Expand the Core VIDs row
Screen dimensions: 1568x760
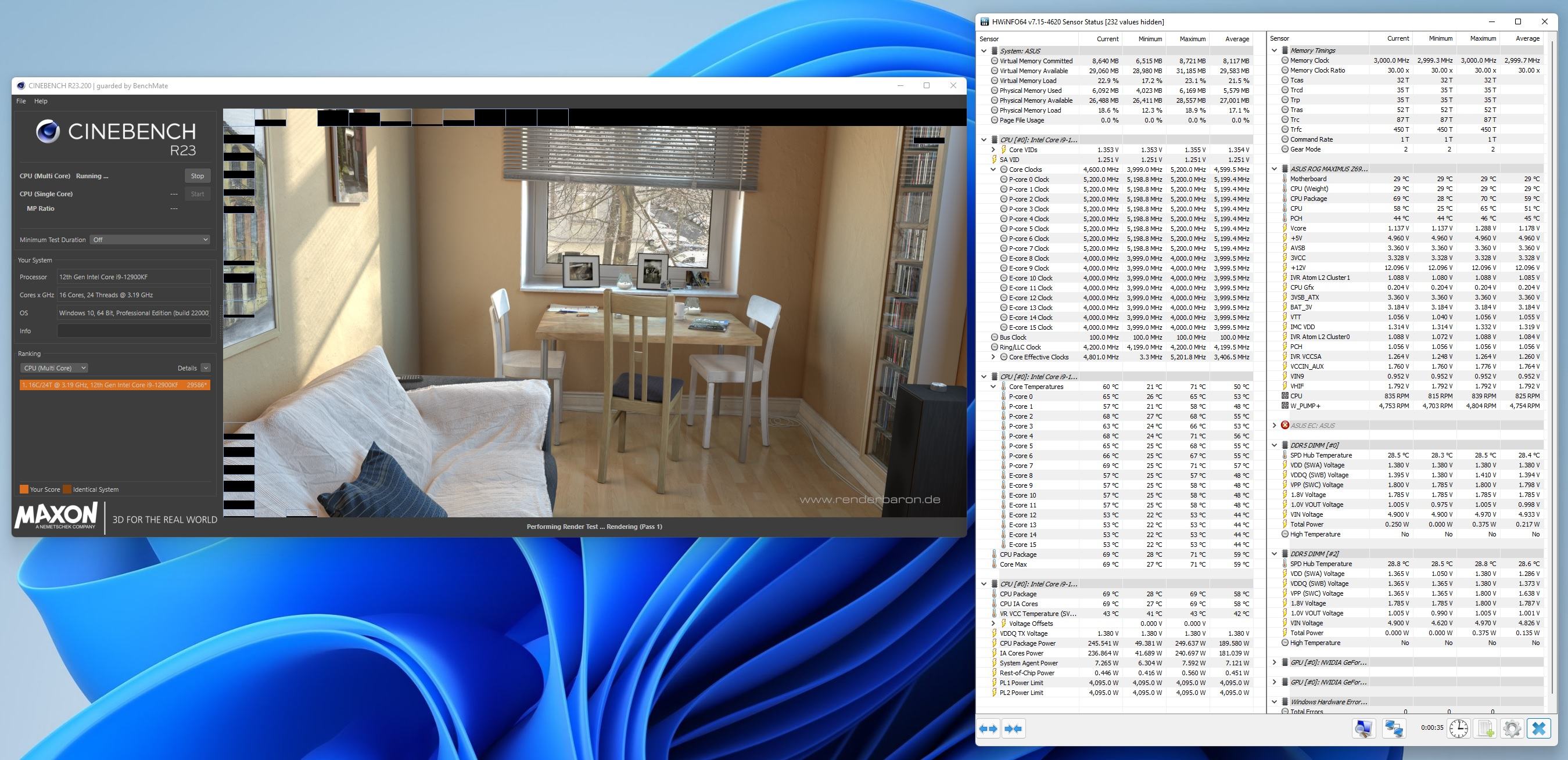point(993,150)
